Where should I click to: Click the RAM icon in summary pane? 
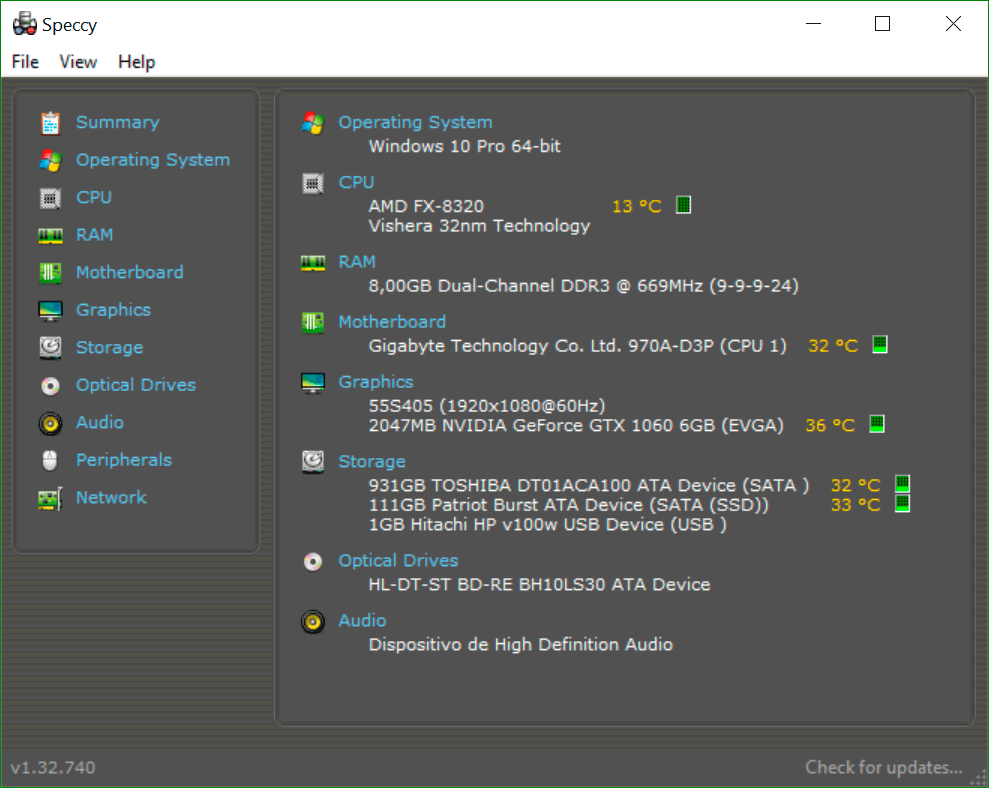click(x=313, y=262)
